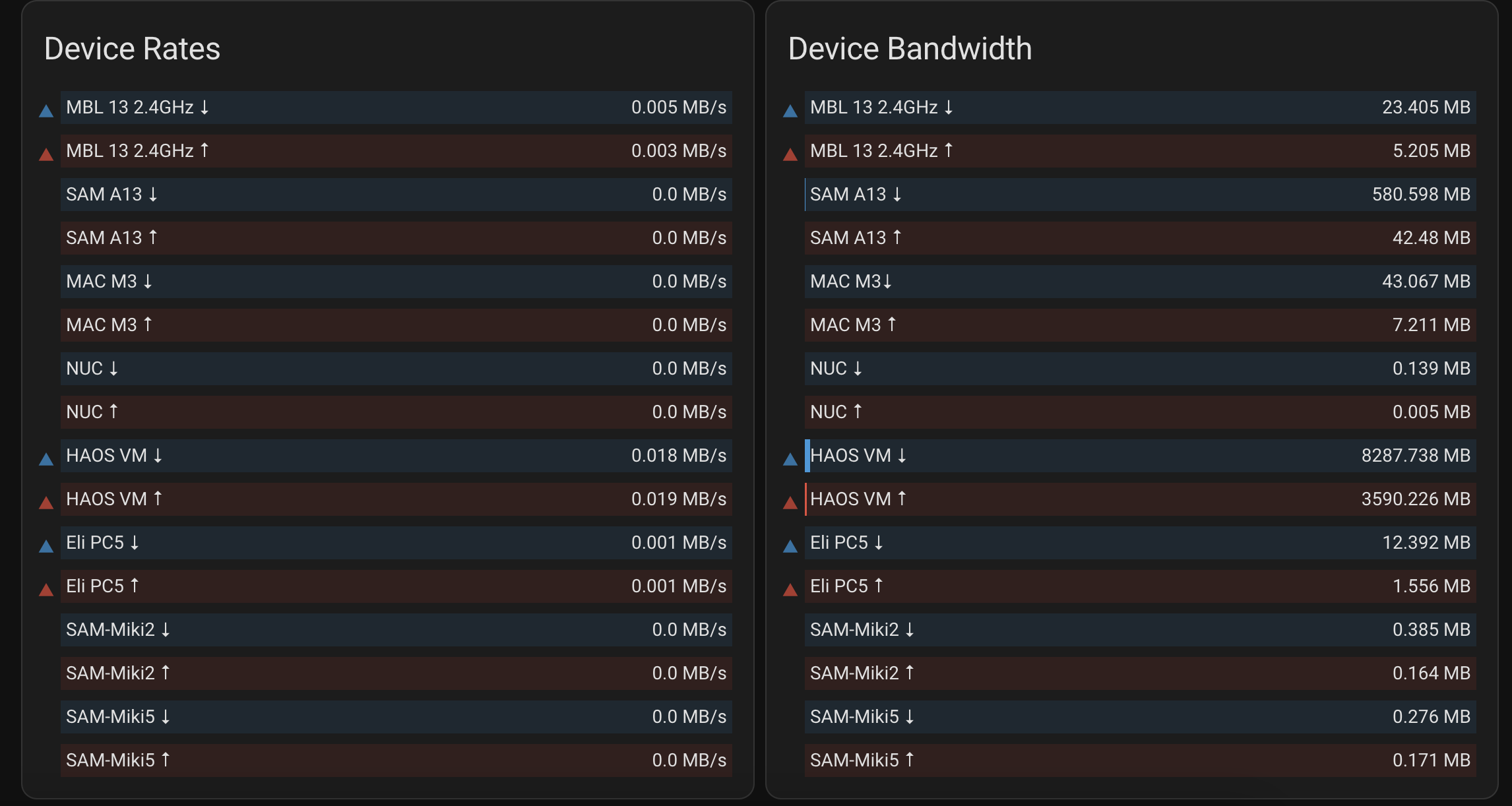The height and width of the screenshot is (806, 1512).
Task: Open SAM A13 download bandwidth 580.598 MB row
Action: pyautogui.click(x=1140, y=195)
